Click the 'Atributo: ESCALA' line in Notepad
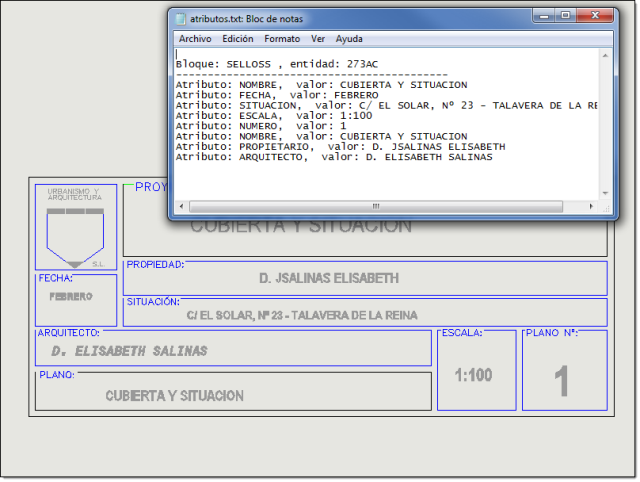 tap(274, 116)
